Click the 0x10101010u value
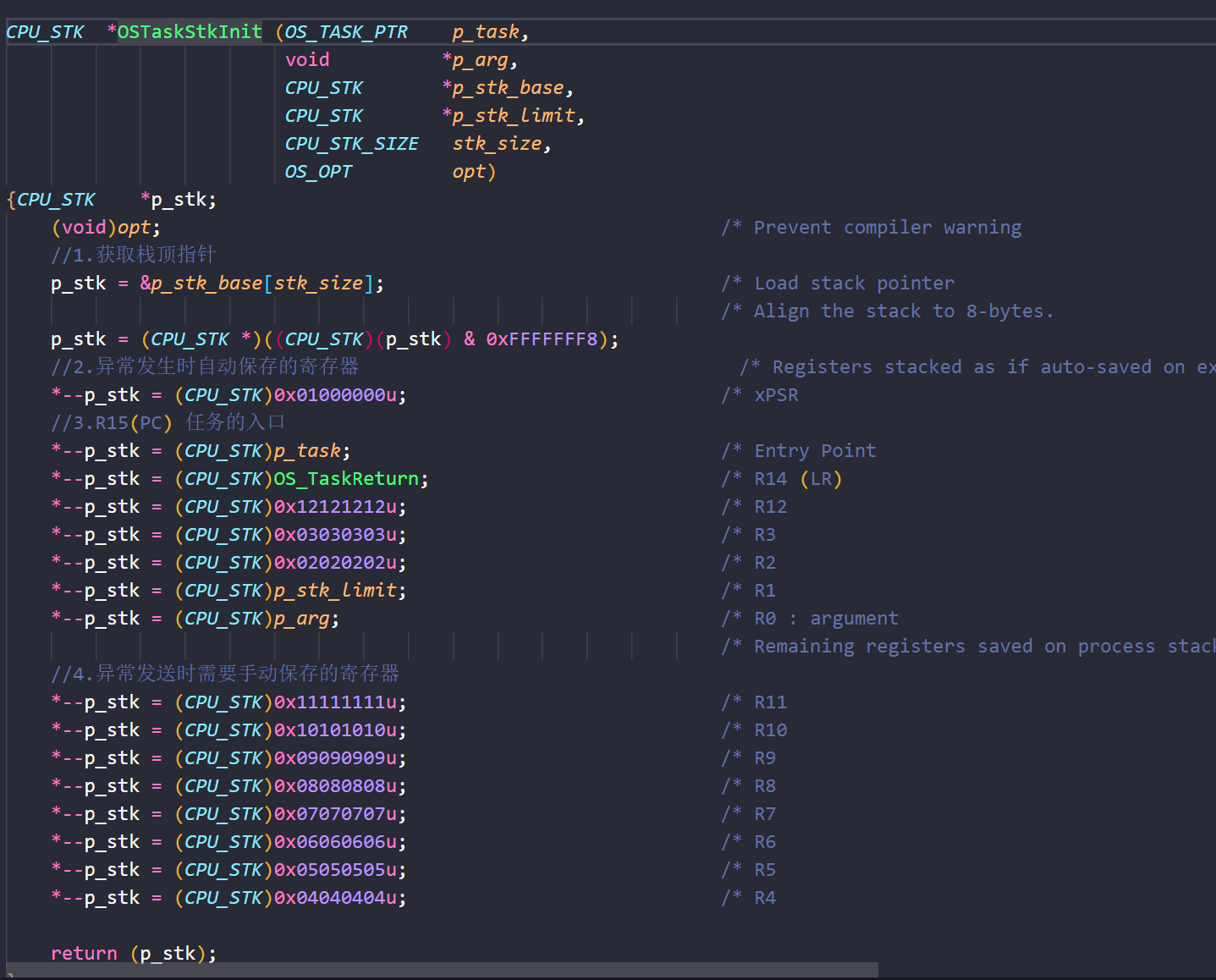Viewport: 1216px width, 980px height. 335,730
